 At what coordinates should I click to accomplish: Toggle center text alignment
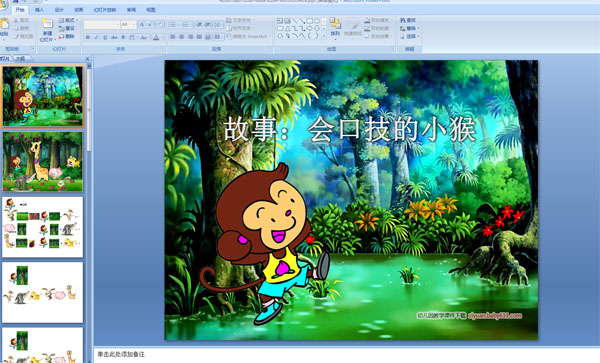tap(181, 37)
